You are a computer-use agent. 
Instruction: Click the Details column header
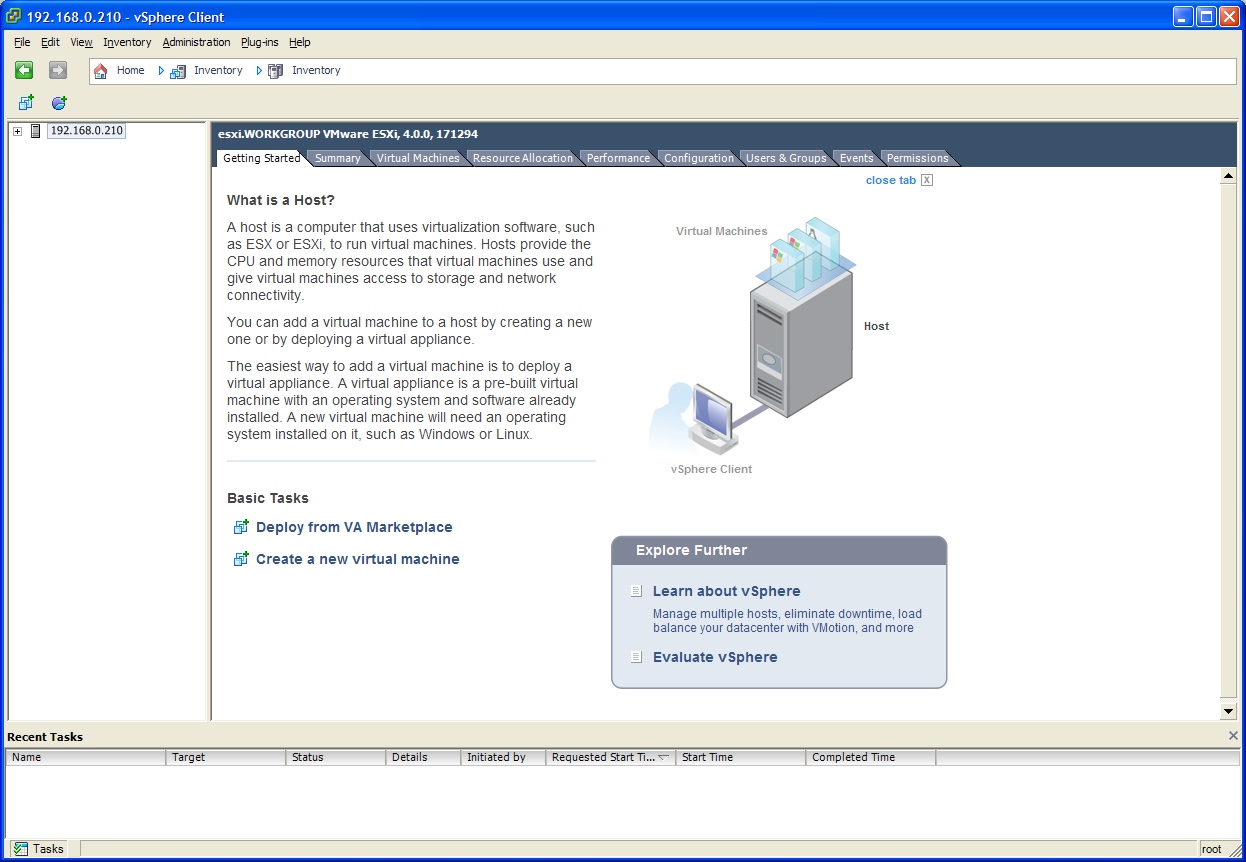[x=424, y=757]
